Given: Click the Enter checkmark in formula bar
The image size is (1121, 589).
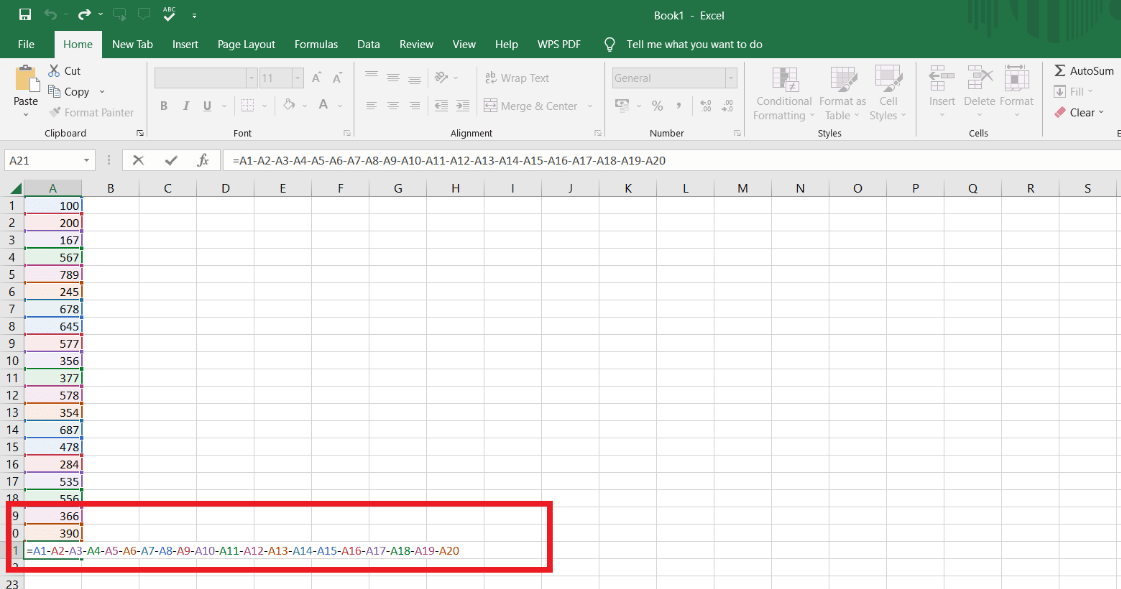Looking at the screenshot, I should click(x=171, y=161).
